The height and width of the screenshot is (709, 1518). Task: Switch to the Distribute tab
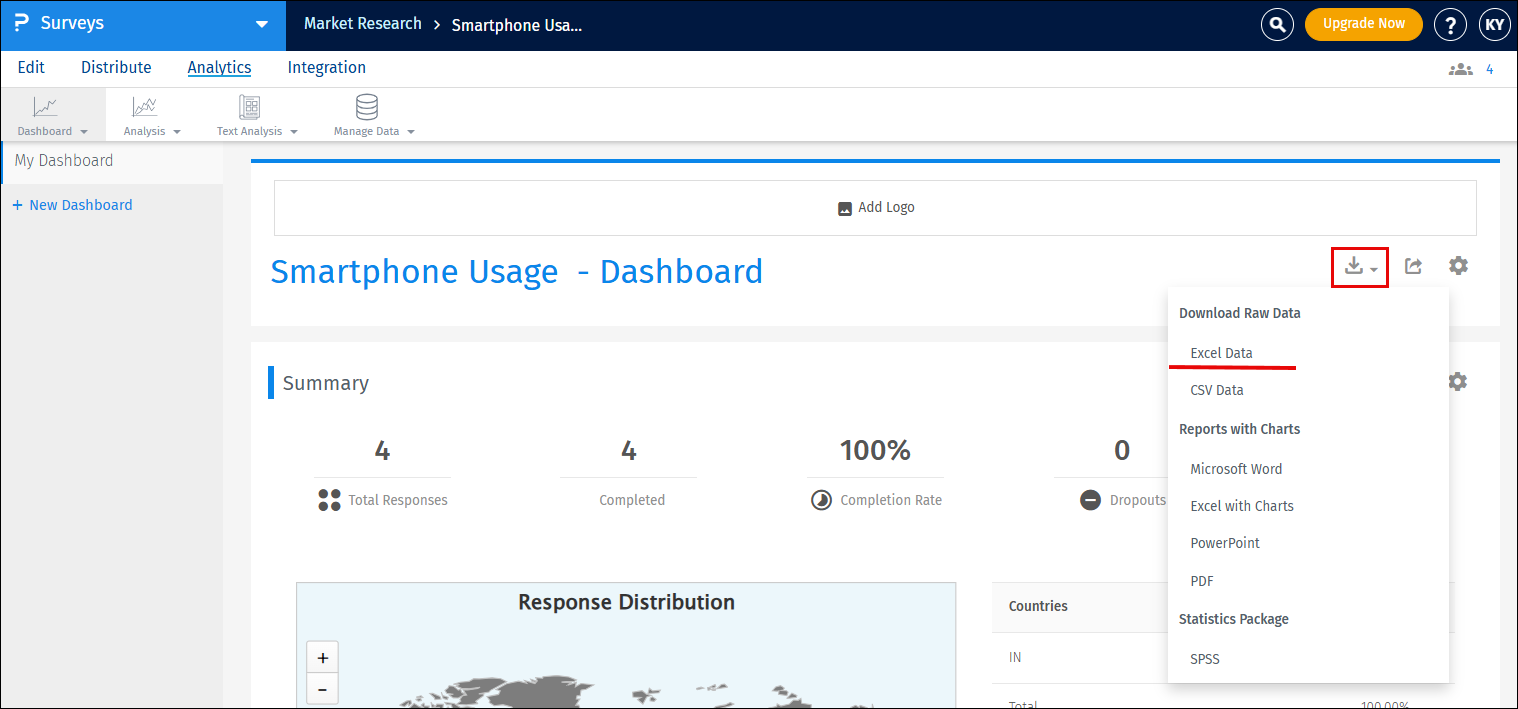coord(116,68)
